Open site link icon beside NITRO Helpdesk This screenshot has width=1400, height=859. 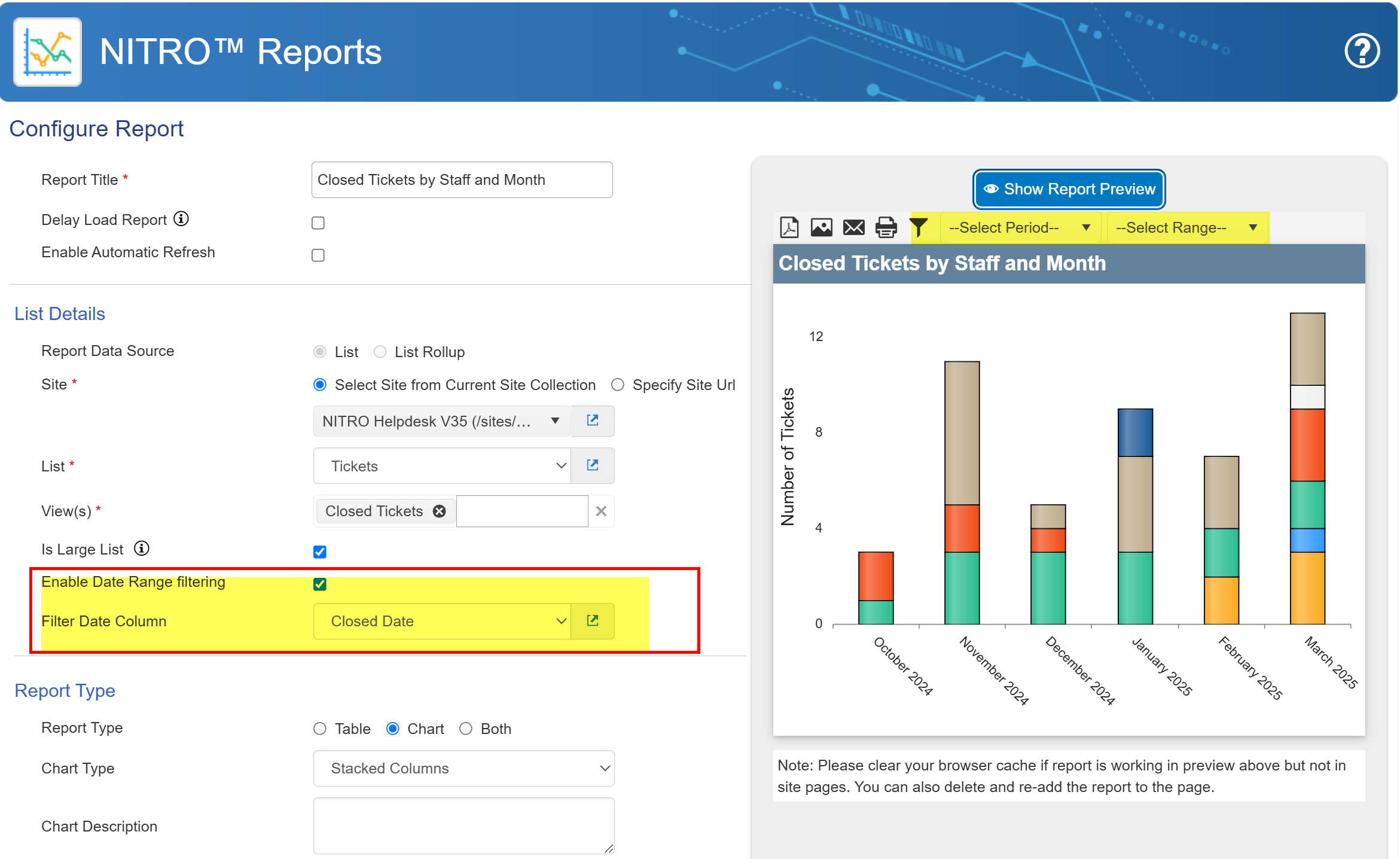point(592,421)
